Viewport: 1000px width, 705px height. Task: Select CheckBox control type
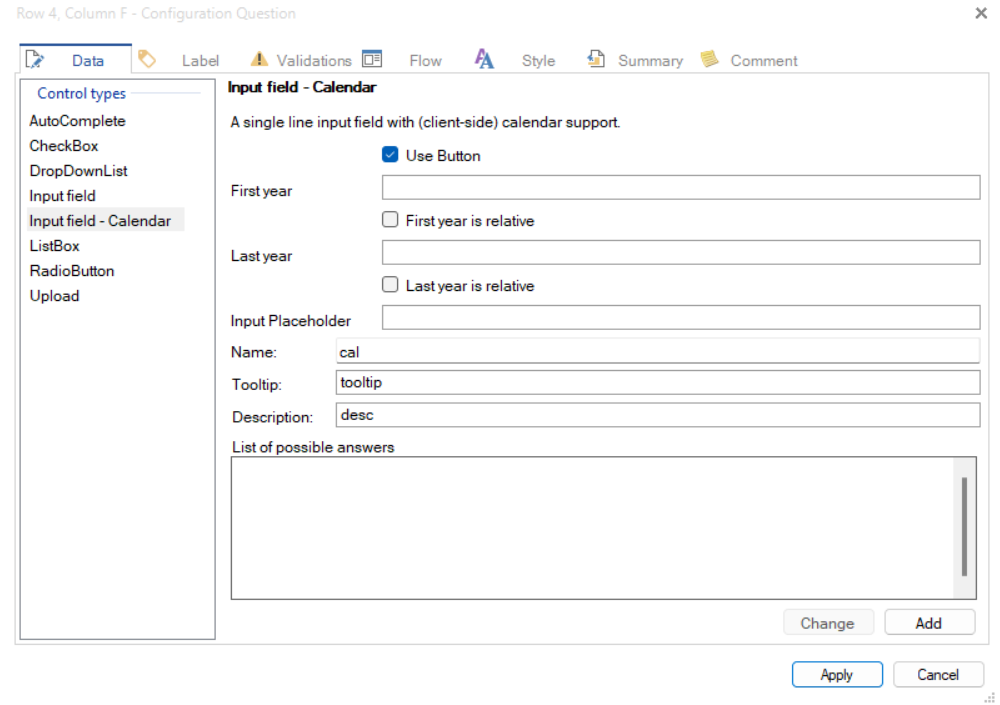64,145
